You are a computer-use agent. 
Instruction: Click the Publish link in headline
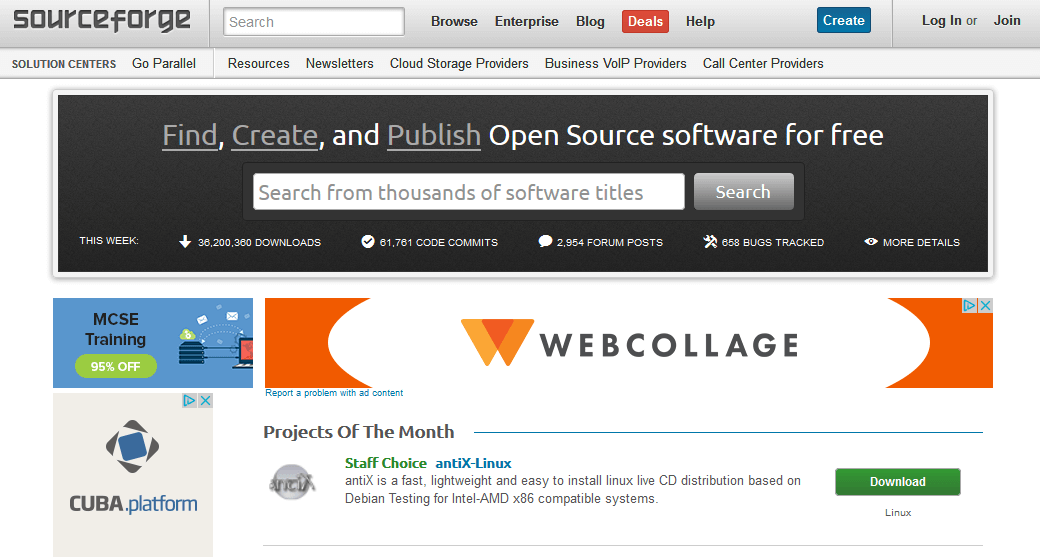click(x=434, y=135)
